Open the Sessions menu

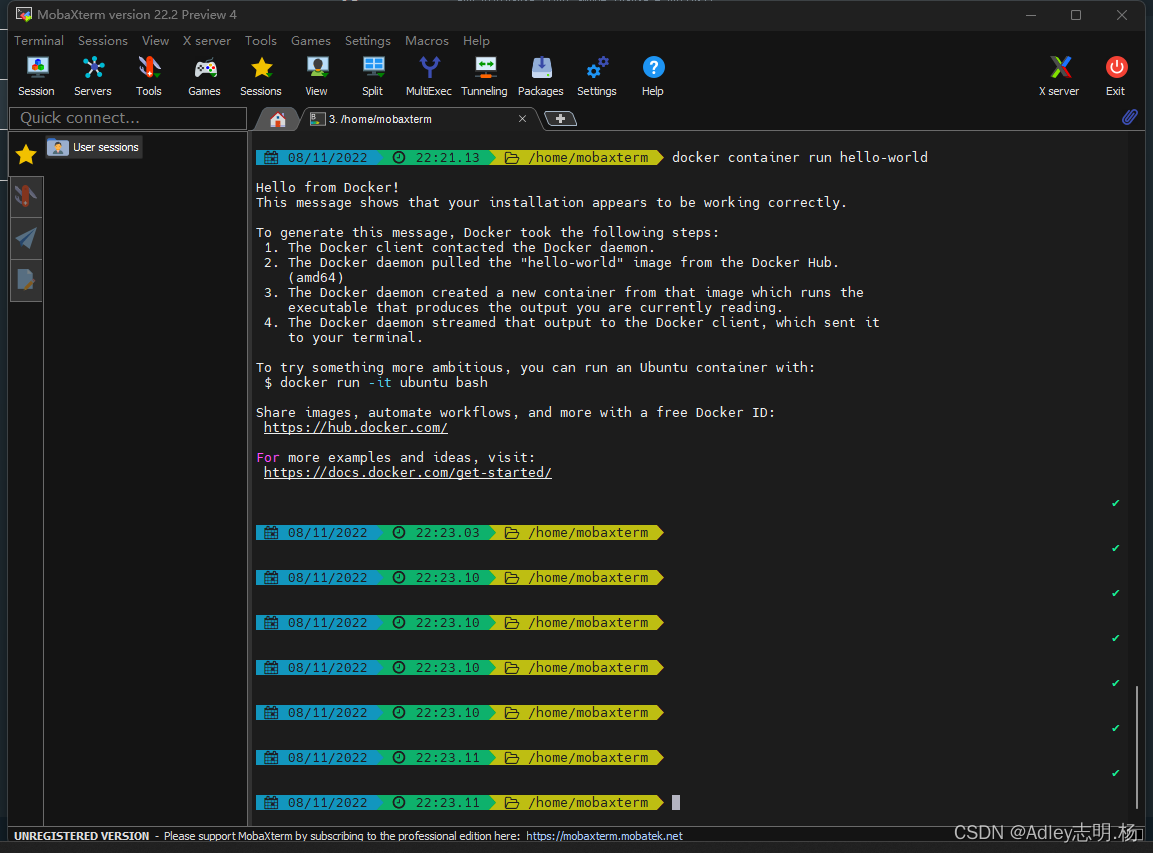pyautogui.click(x=103, y=40)
